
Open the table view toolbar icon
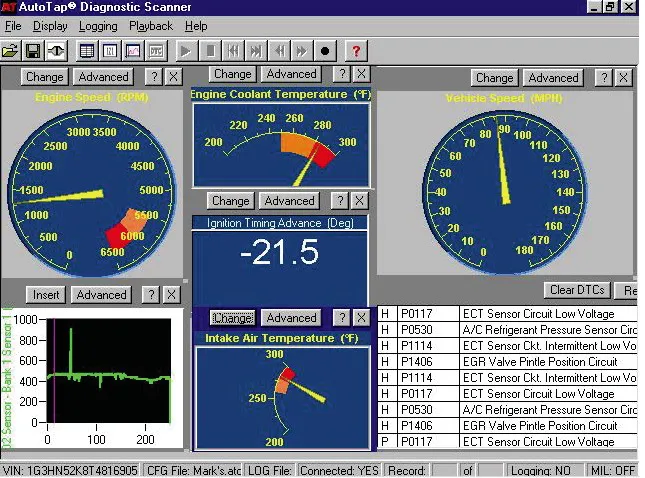click(x=87, y=50)
